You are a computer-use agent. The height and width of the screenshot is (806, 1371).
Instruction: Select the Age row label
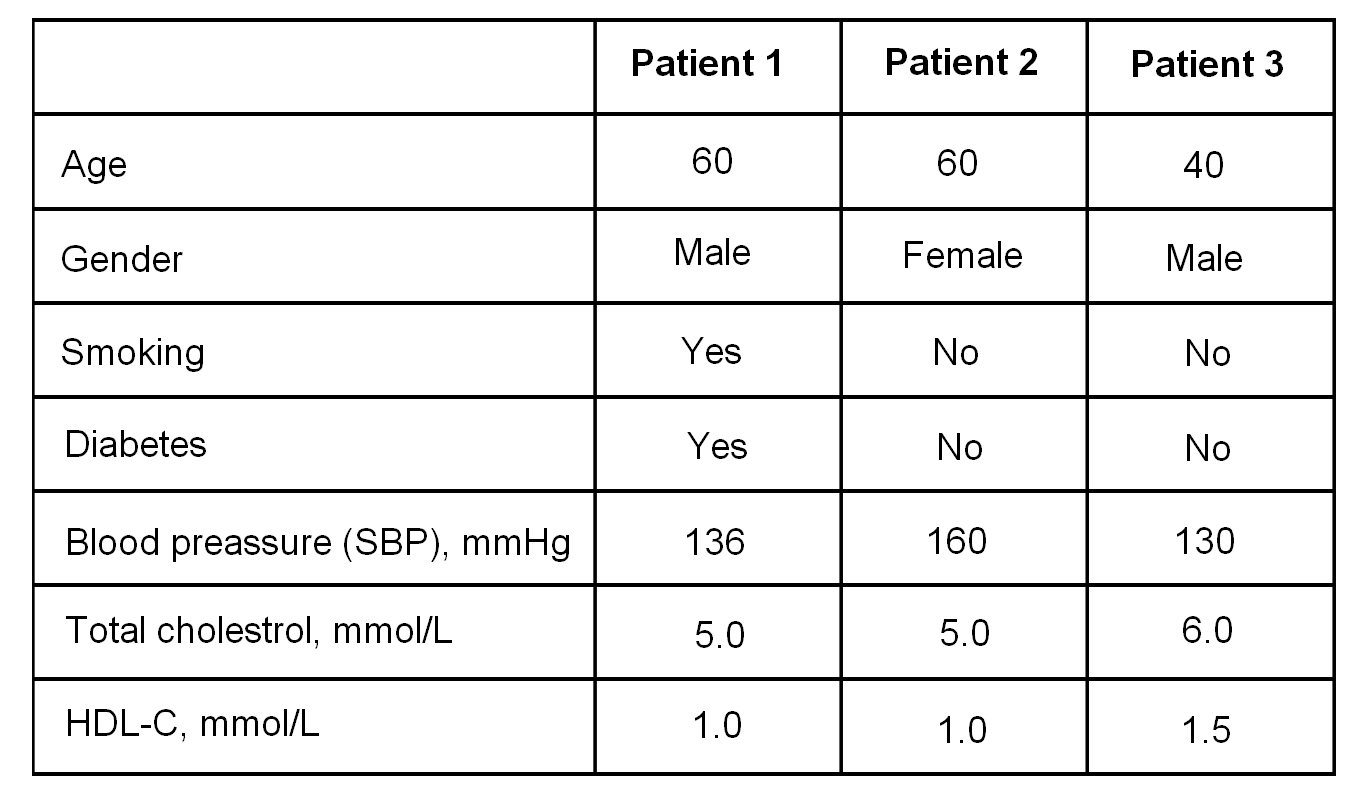(94, 164)
